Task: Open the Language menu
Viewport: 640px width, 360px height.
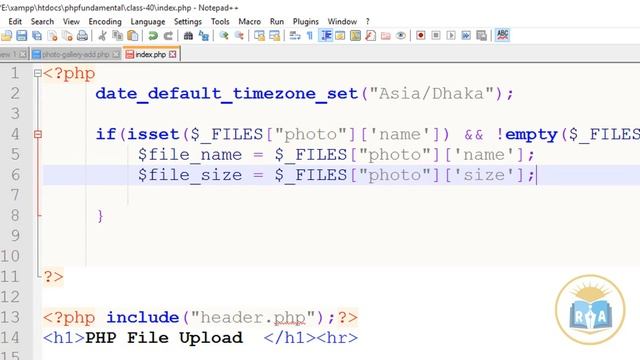Action: click(x=148, y=22)
